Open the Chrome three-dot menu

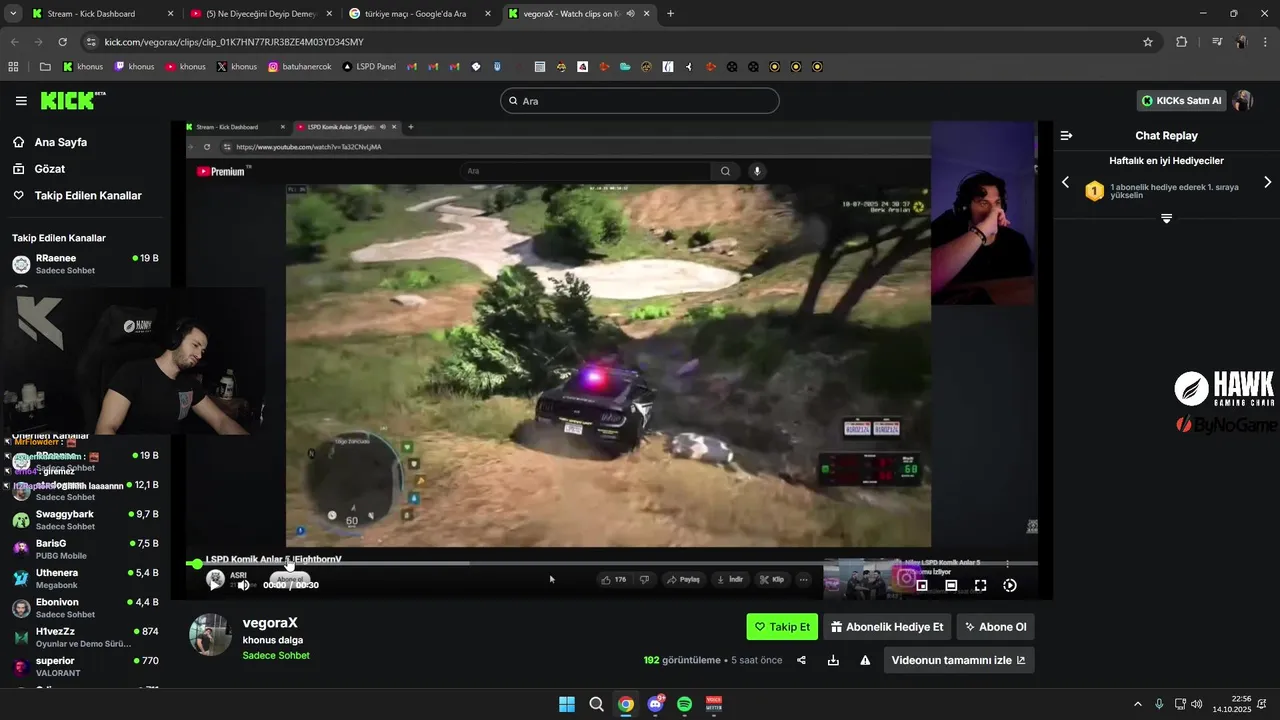click(x=1265, y=42)
